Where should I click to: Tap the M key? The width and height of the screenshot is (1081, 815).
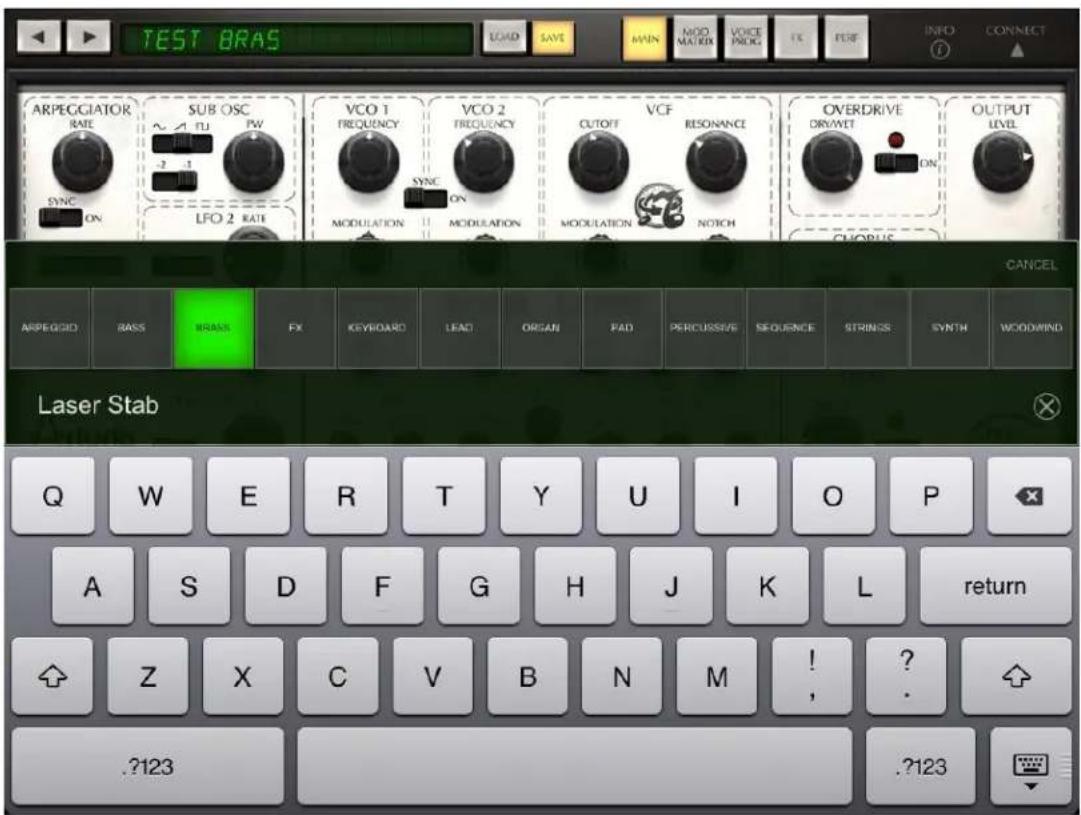716,676
